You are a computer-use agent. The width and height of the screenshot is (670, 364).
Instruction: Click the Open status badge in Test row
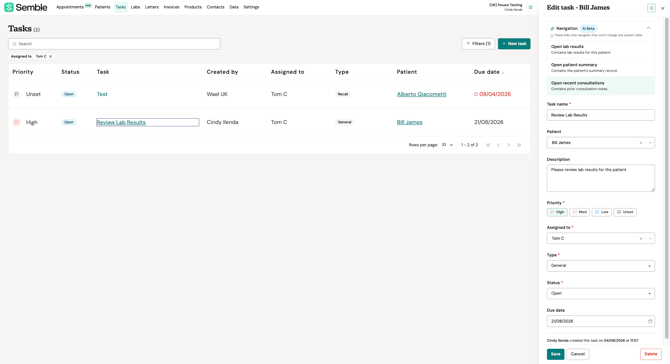click(x=69, y=94)
